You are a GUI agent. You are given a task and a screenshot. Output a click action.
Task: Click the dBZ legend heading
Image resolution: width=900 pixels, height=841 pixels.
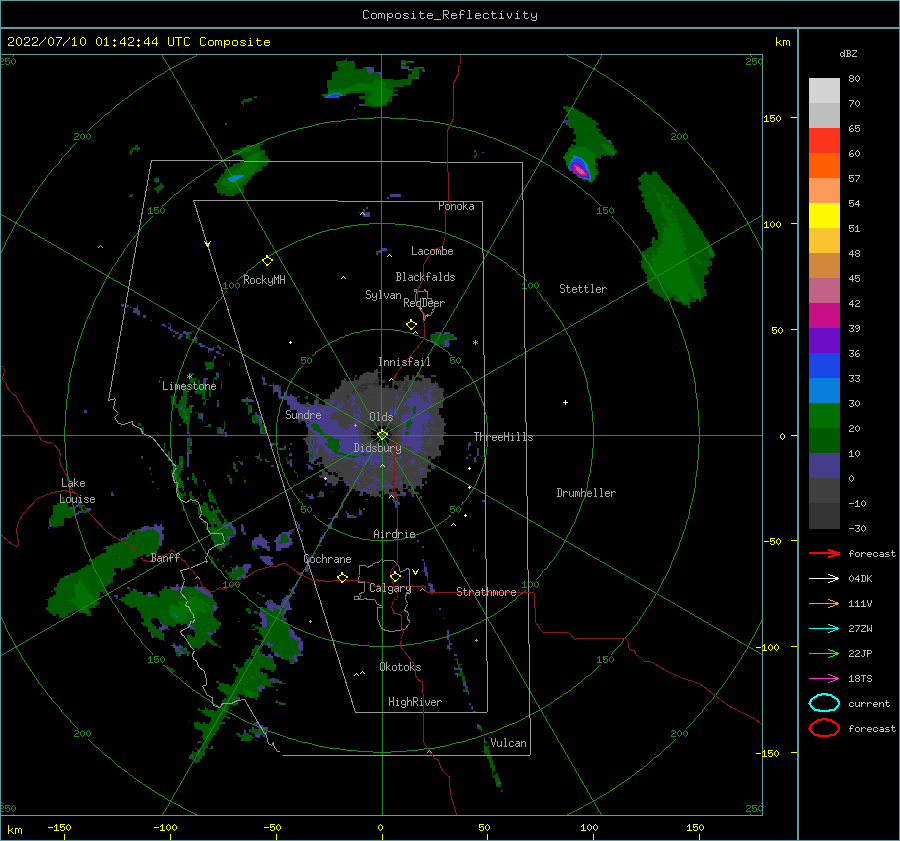click(x=848, y=54)
